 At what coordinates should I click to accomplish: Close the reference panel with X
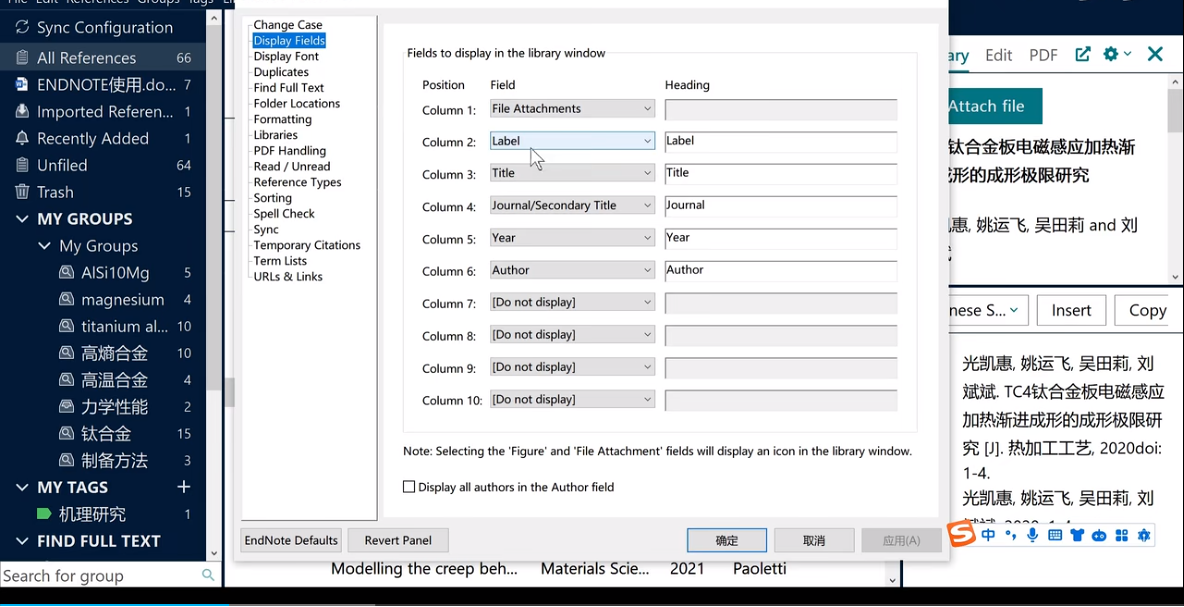pyautogui.click(x=1155, y=54)
